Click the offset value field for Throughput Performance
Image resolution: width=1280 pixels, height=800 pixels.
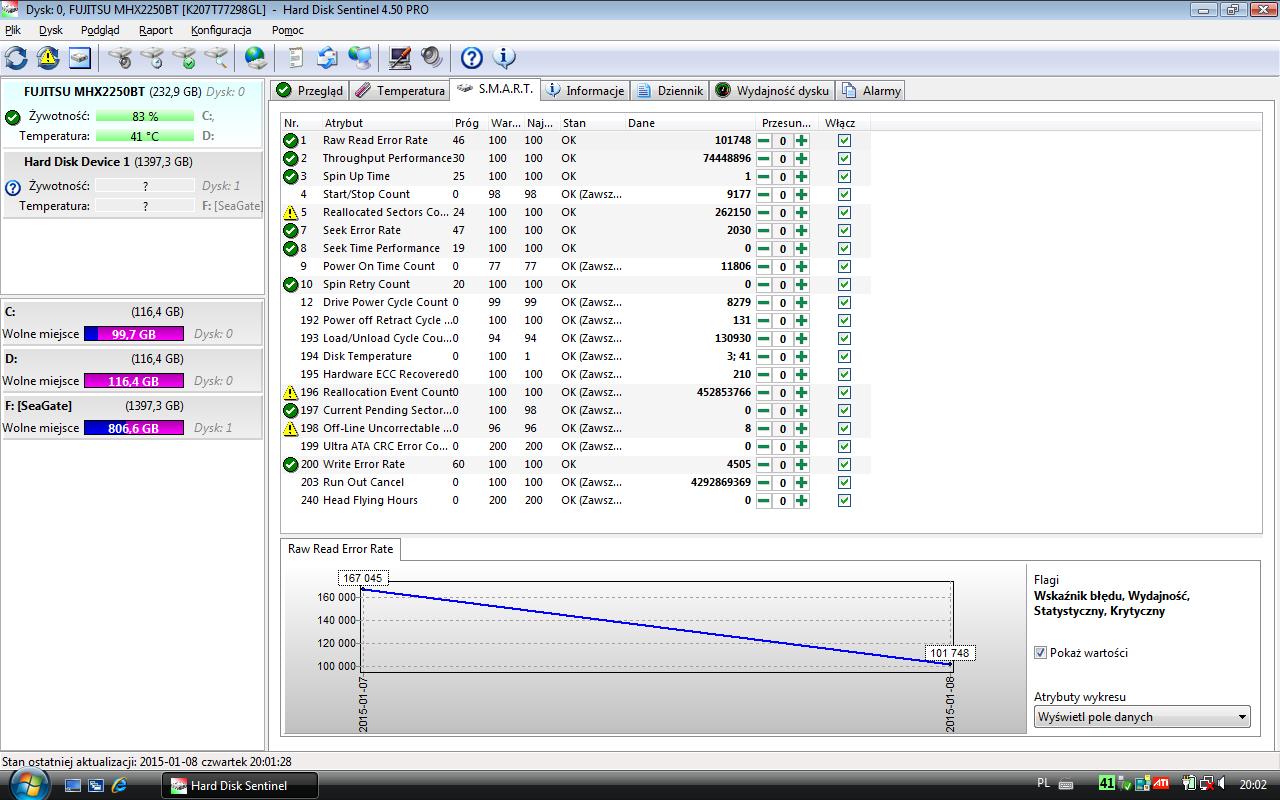(x=782, y=159)
